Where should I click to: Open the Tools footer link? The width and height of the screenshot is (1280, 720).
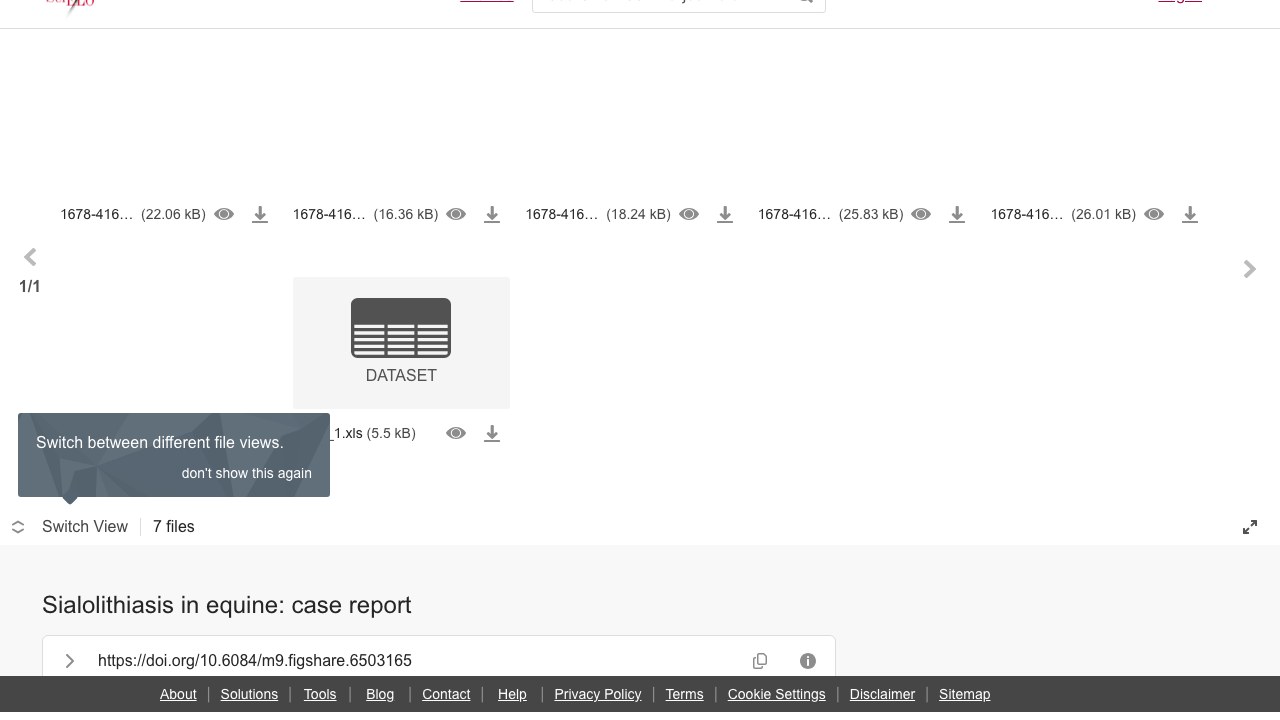(x=320, y=694)
